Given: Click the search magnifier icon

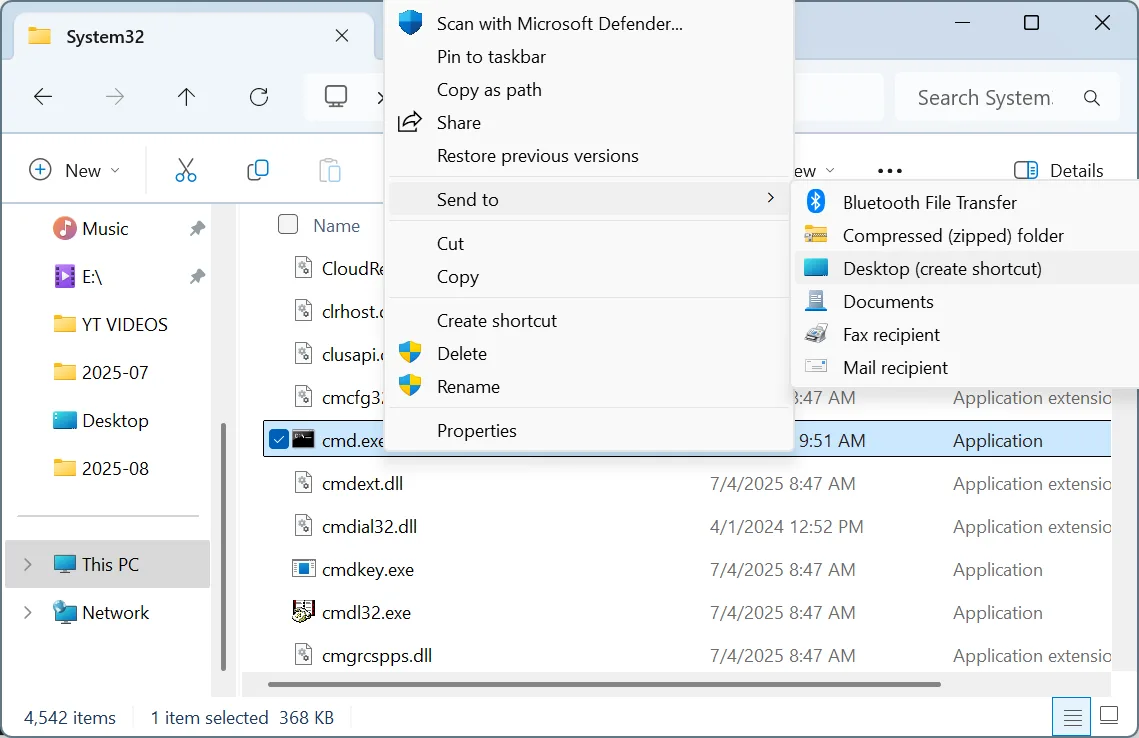Looking at the screenshot, I should pos(1092,97).
